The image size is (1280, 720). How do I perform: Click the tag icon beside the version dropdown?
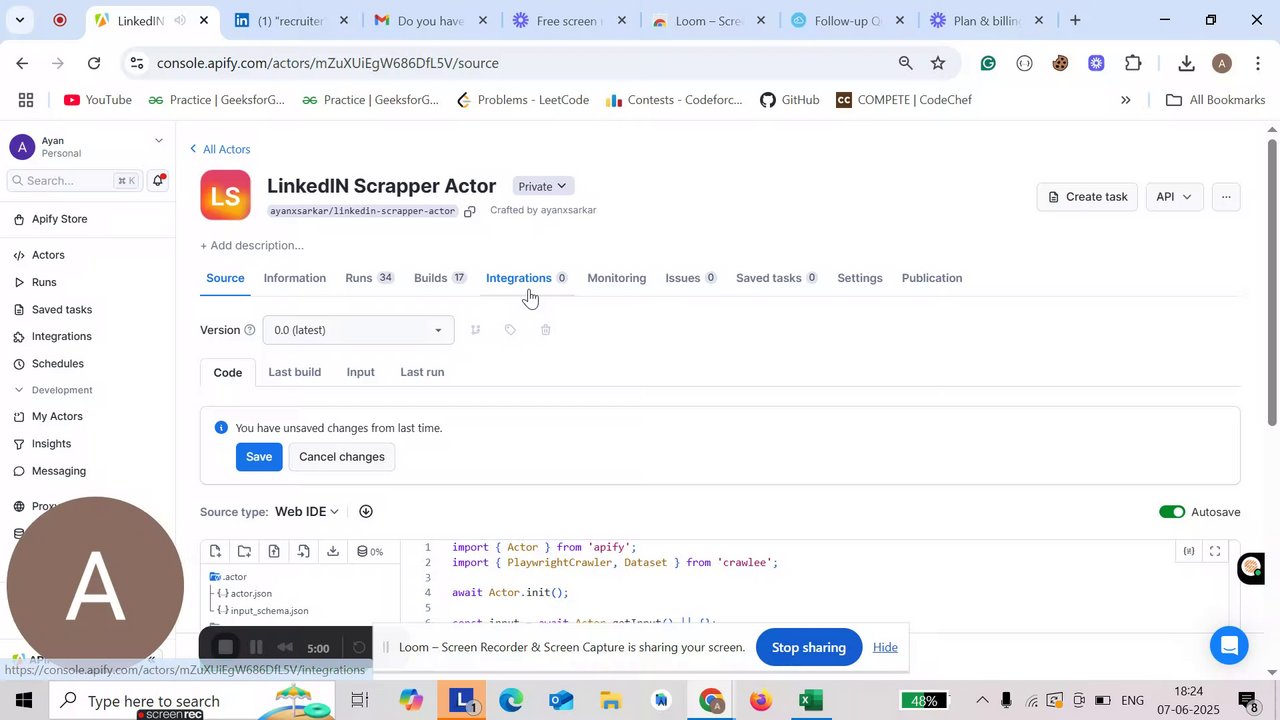[510, 330]
